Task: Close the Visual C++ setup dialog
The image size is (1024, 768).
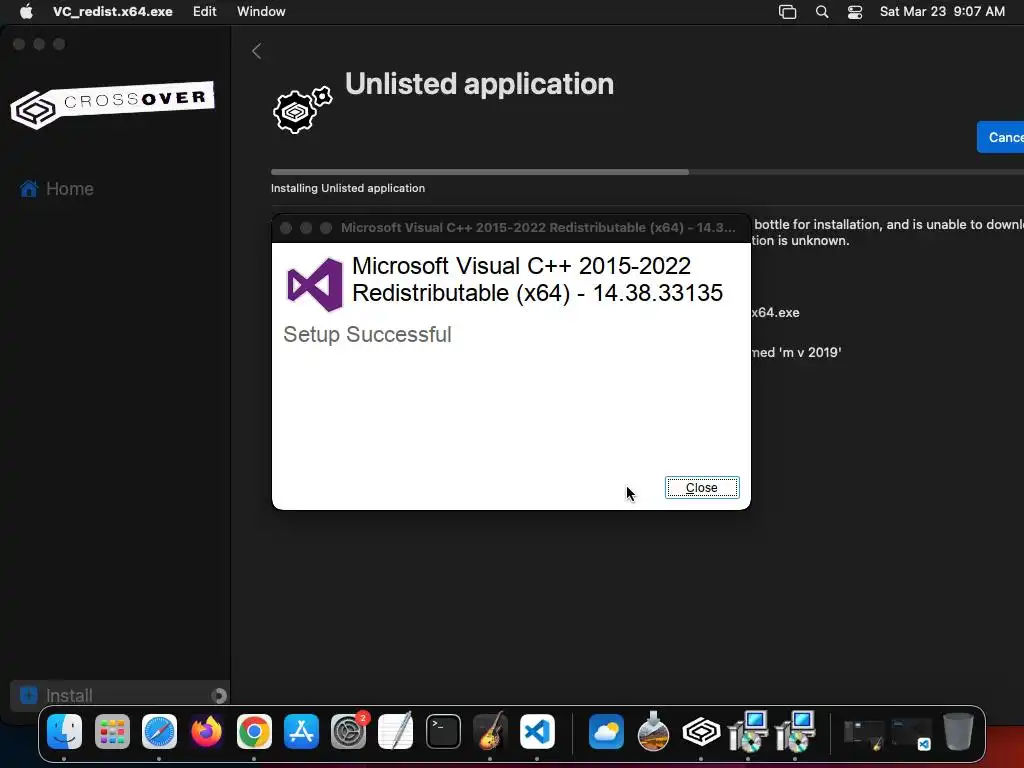Action: [701, 488]
